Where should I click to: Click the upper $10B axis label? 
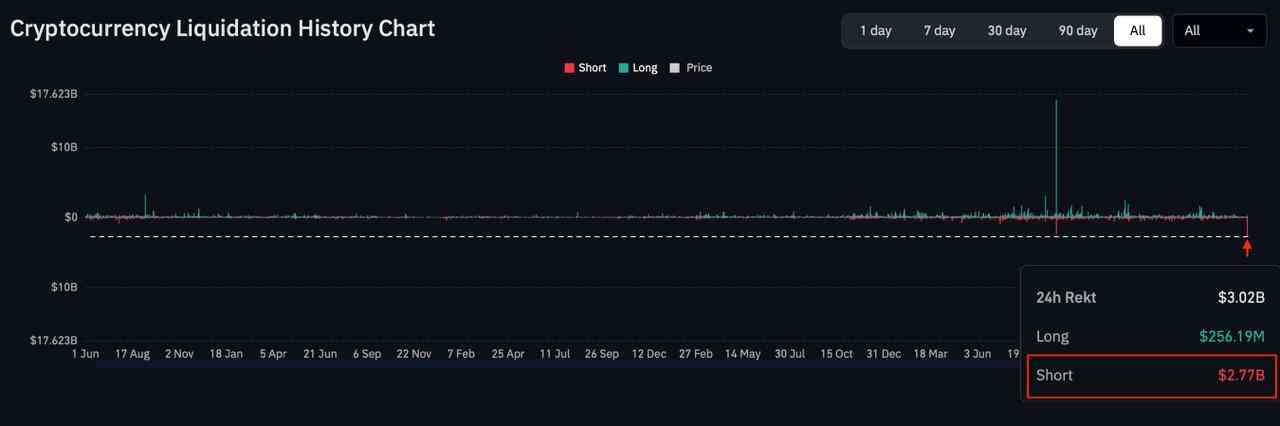tap(64, 147)
